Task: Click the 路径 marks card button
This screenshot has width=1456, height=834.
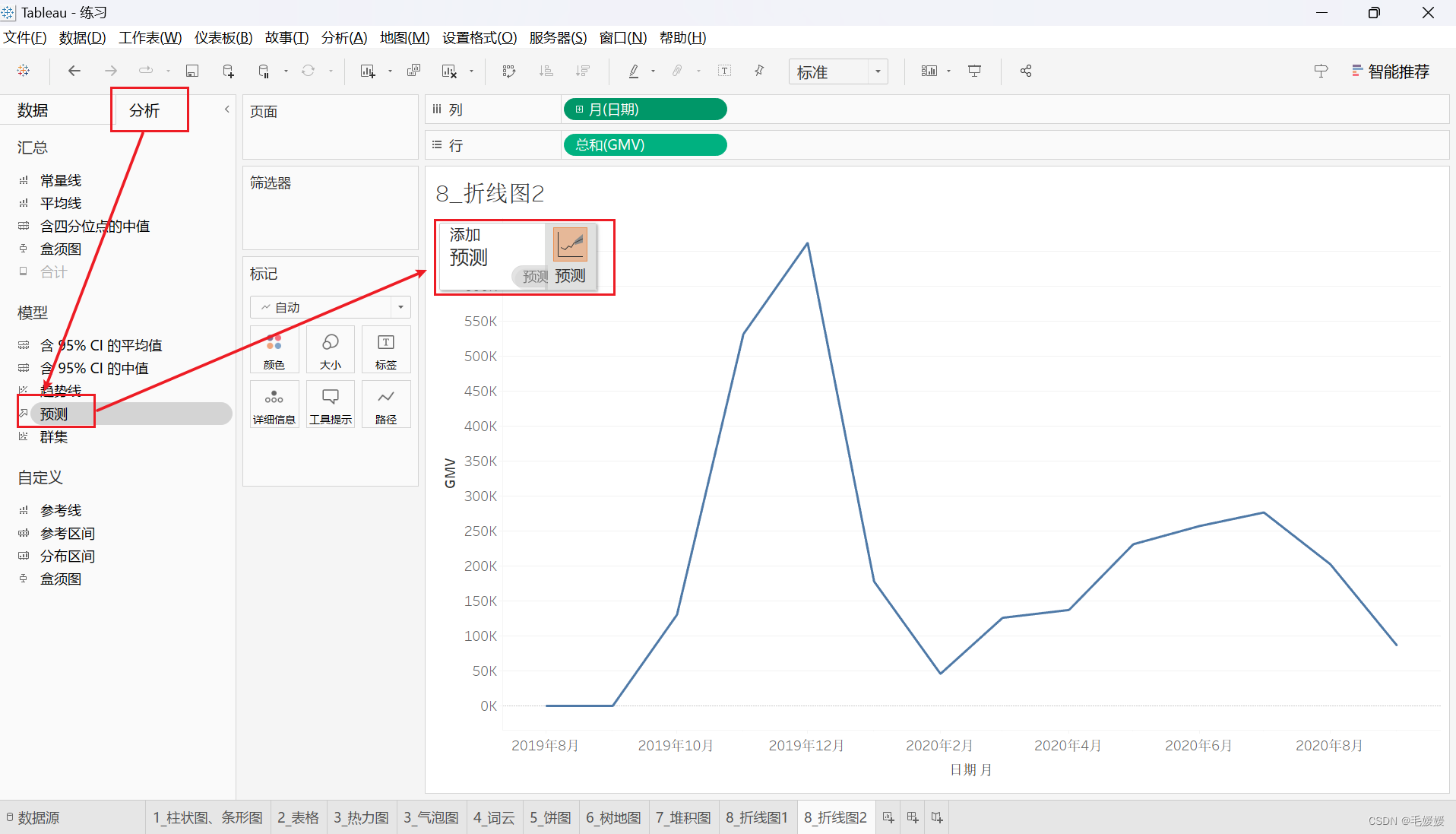Action: [x=386, y=404]
